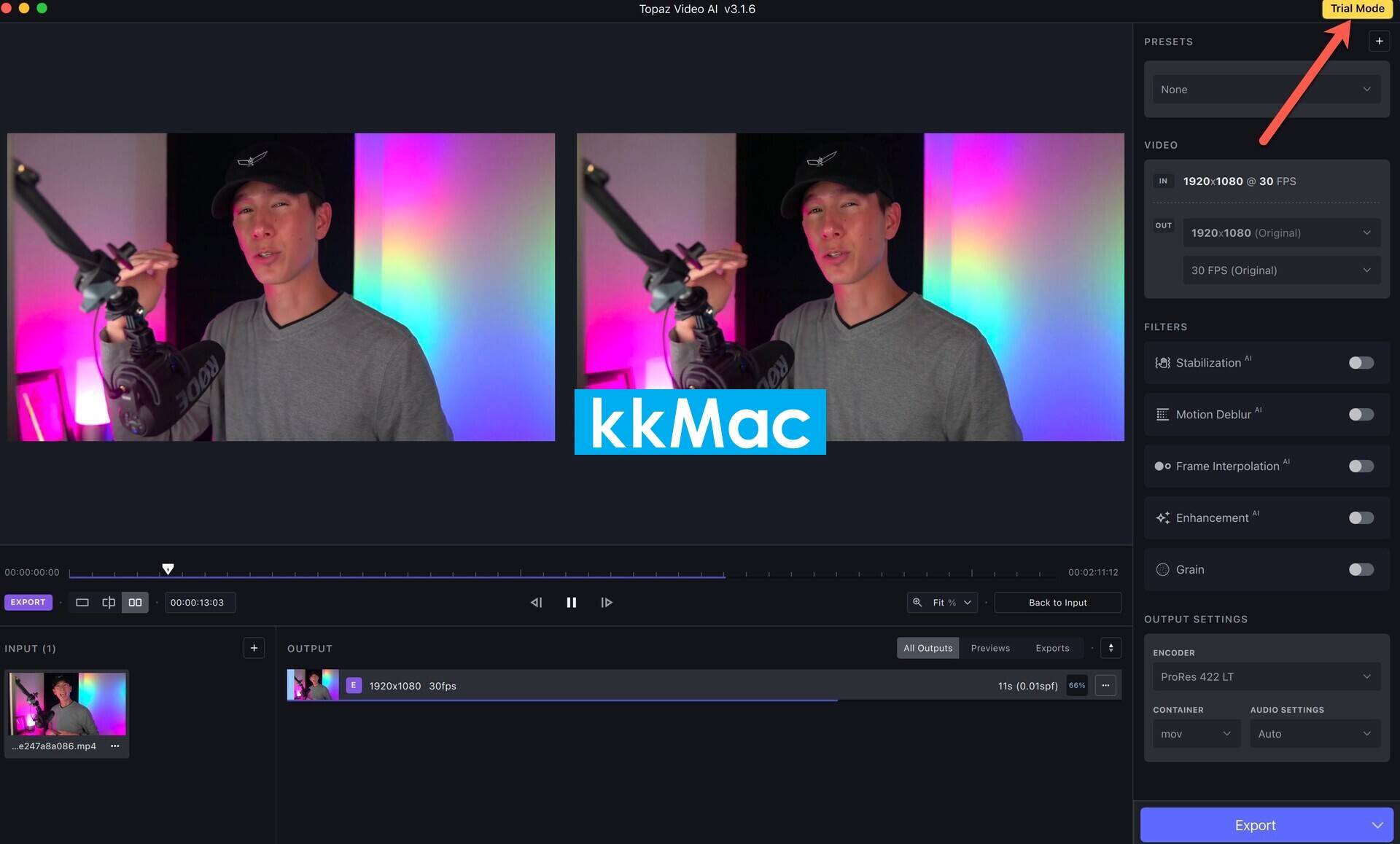Click the 11s (0.01spf) time estimate

1027,686
